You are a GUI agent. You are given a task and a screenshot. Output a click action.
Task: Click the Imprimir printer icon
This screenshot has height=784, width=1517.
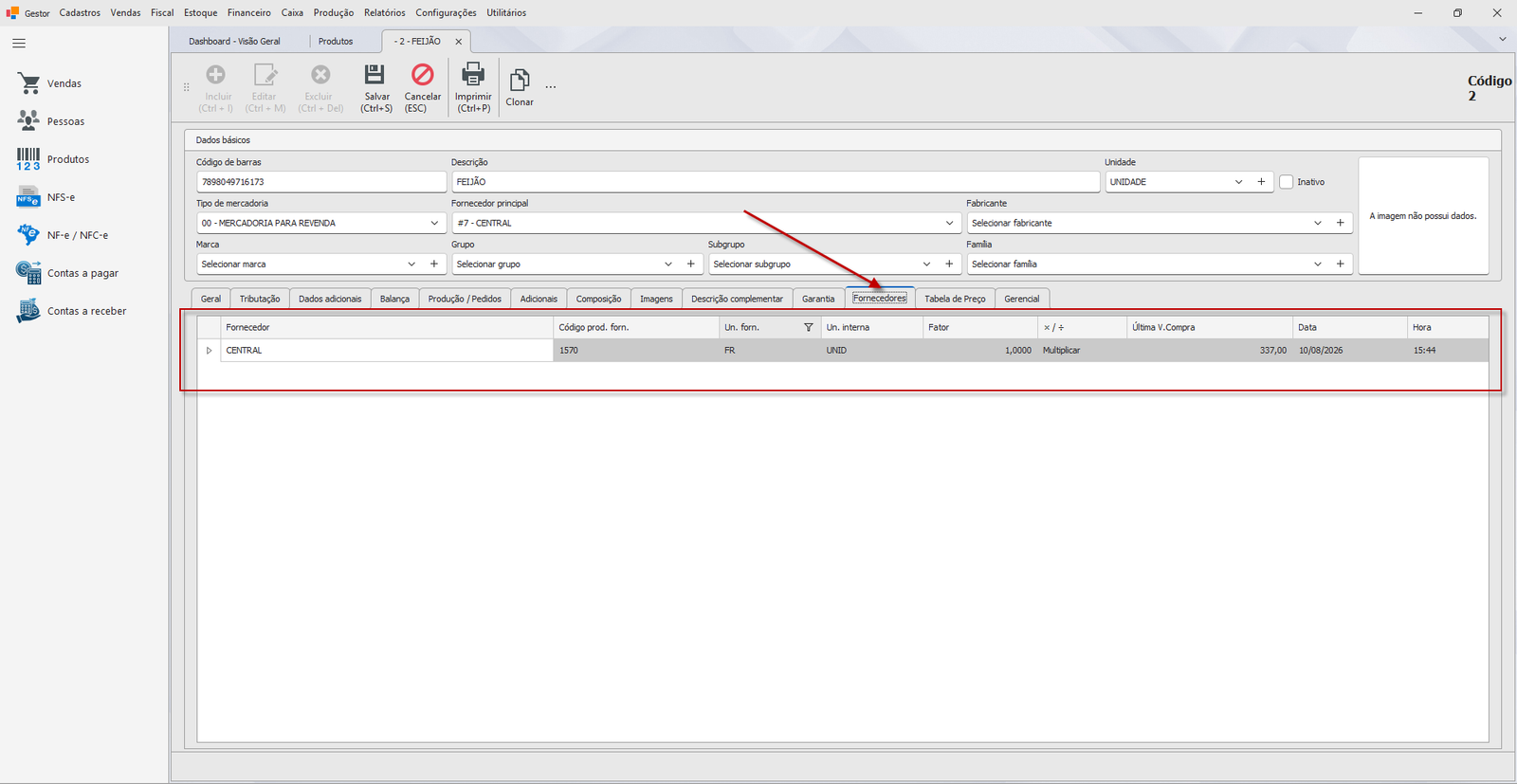(x=473, y=74)
